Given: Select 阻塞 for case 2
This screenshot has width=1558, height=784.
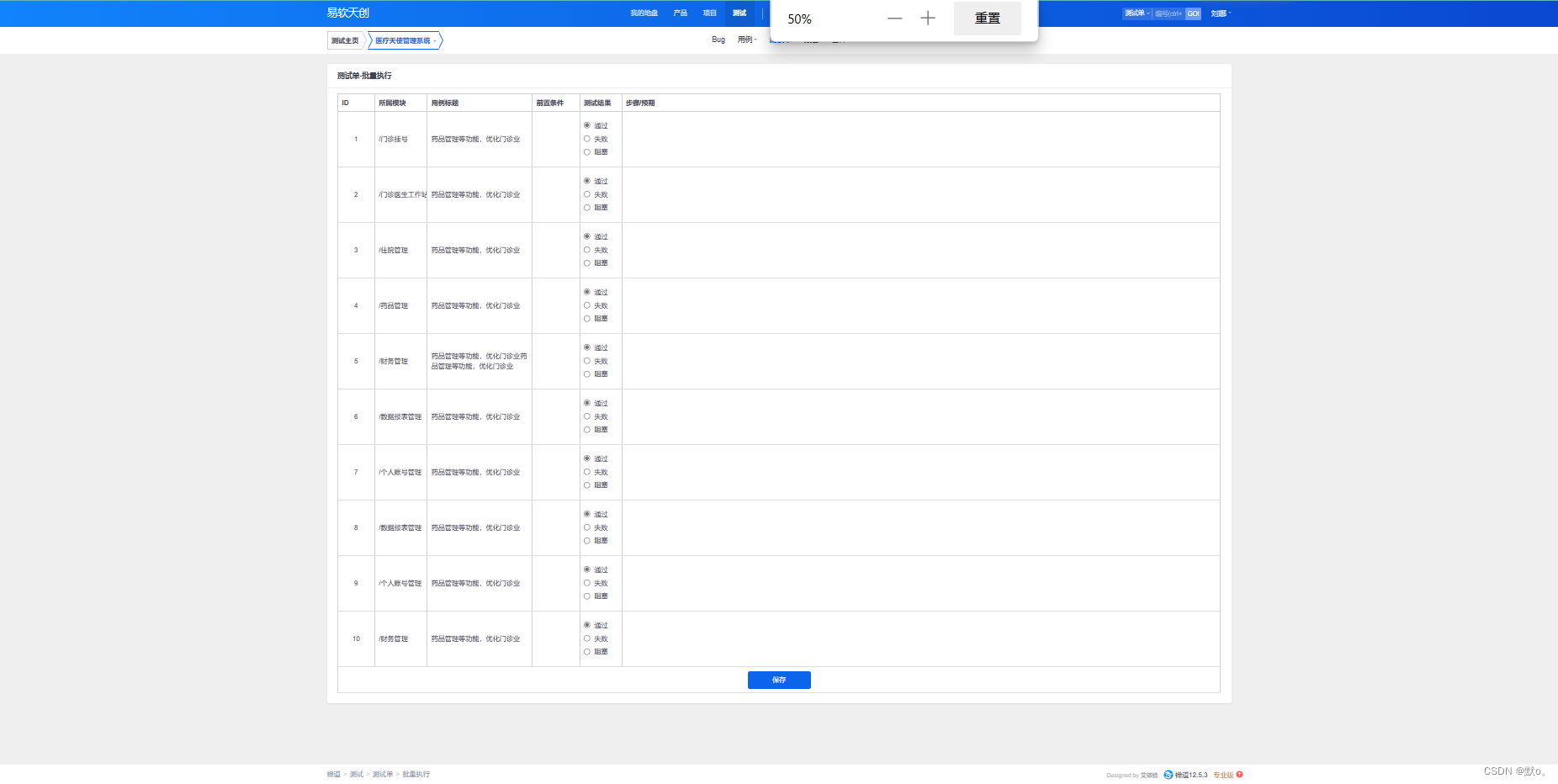Looking at the screenshot, I should (587, 208).
